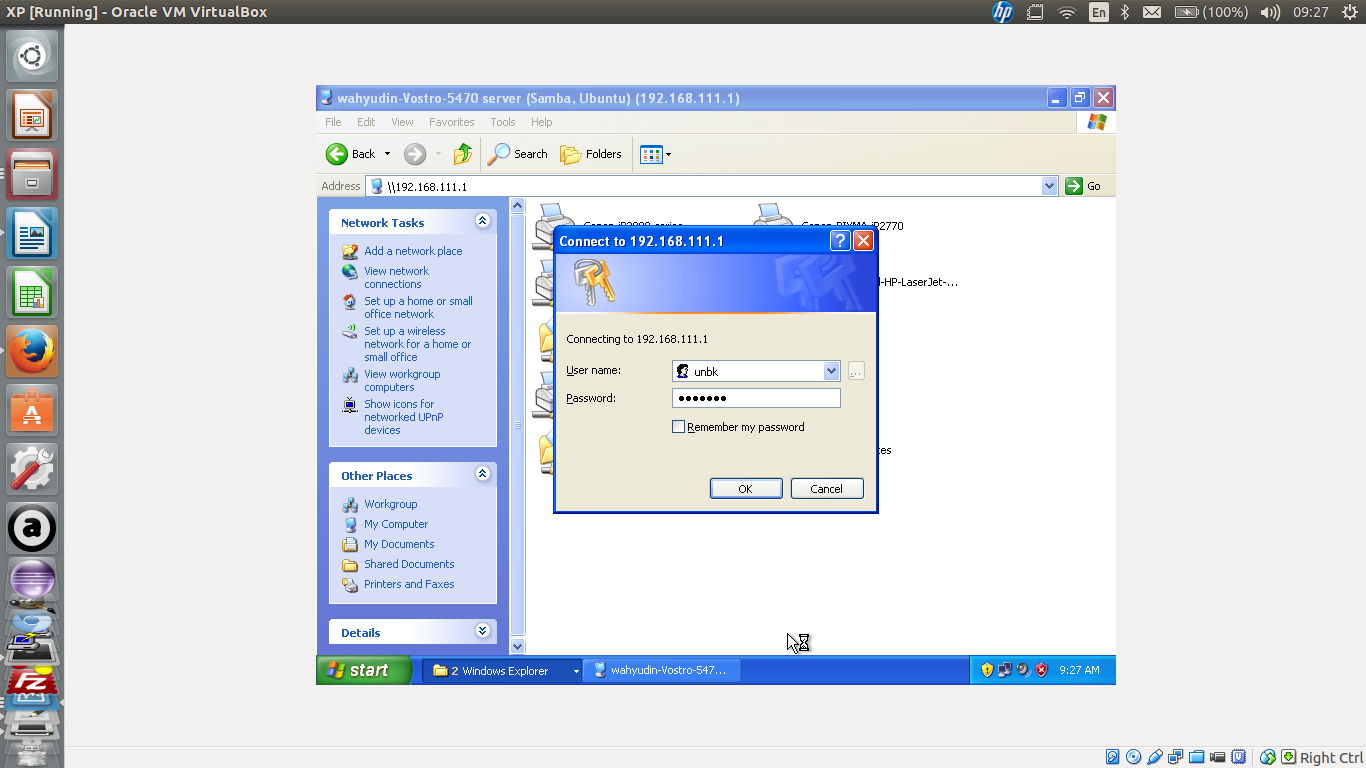The width and height of the screenshot is (1366, 768).
Task: Click the network connection tray icon in XP
Action: [x=1005, y=670]
